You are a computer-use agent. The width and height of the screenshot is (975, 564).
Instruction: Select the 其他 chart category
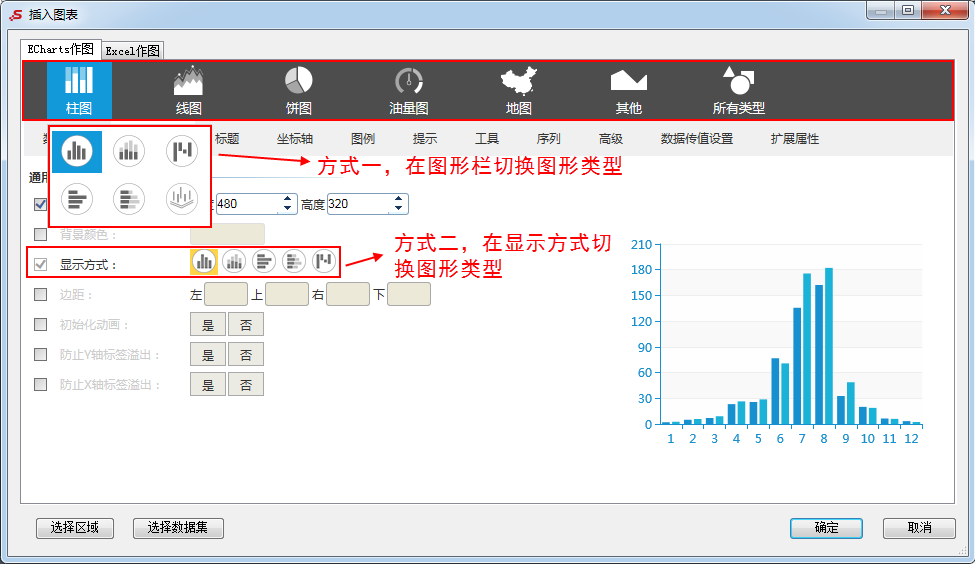(x=629, y=90)
